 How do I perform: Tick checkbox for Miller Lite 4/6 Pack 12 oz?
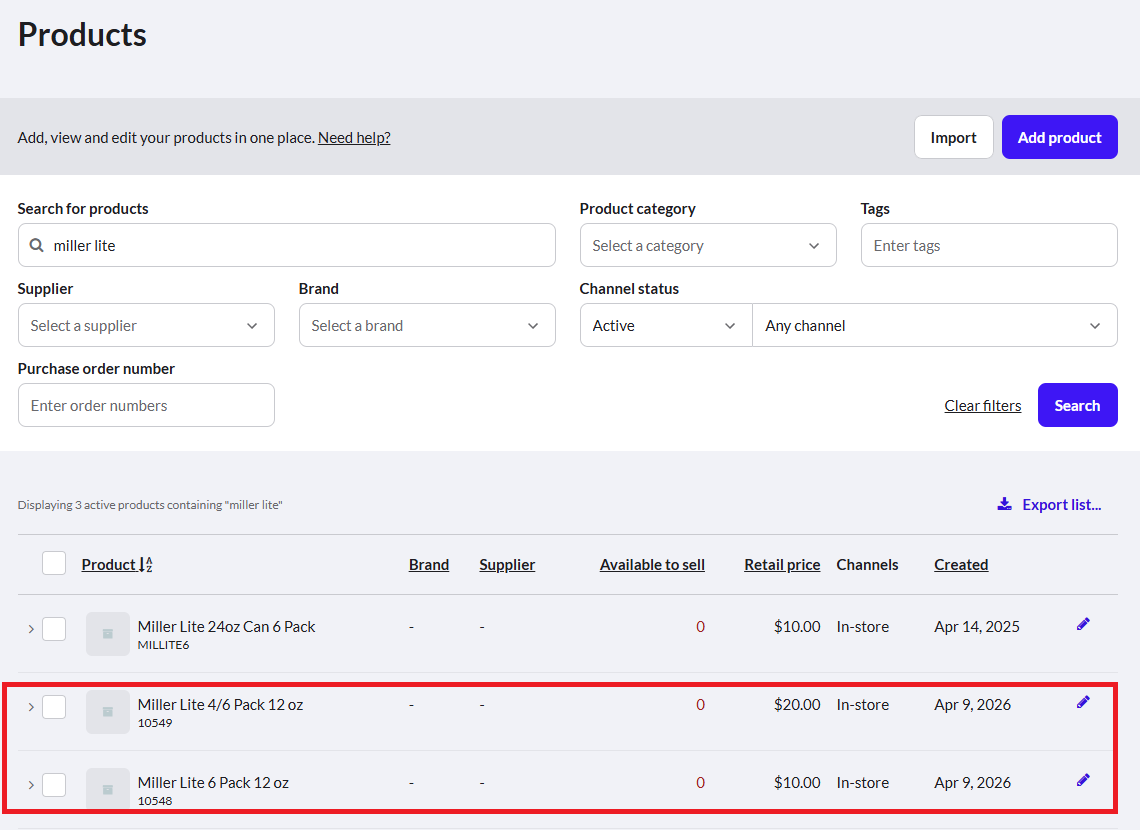54,706
